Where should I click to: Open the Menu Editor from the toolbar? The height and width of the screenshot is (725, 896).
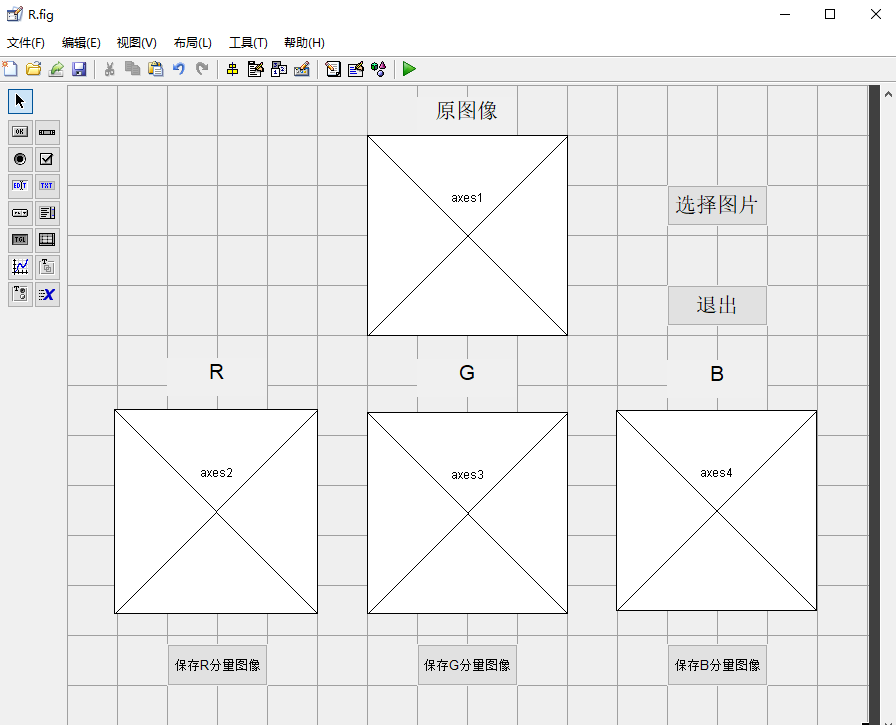point(255,69)
